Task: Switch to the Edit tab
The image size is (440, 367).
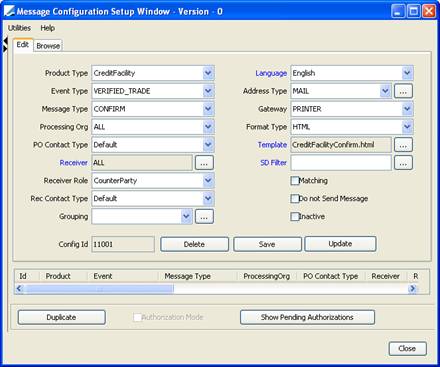Action: [23, 45]
